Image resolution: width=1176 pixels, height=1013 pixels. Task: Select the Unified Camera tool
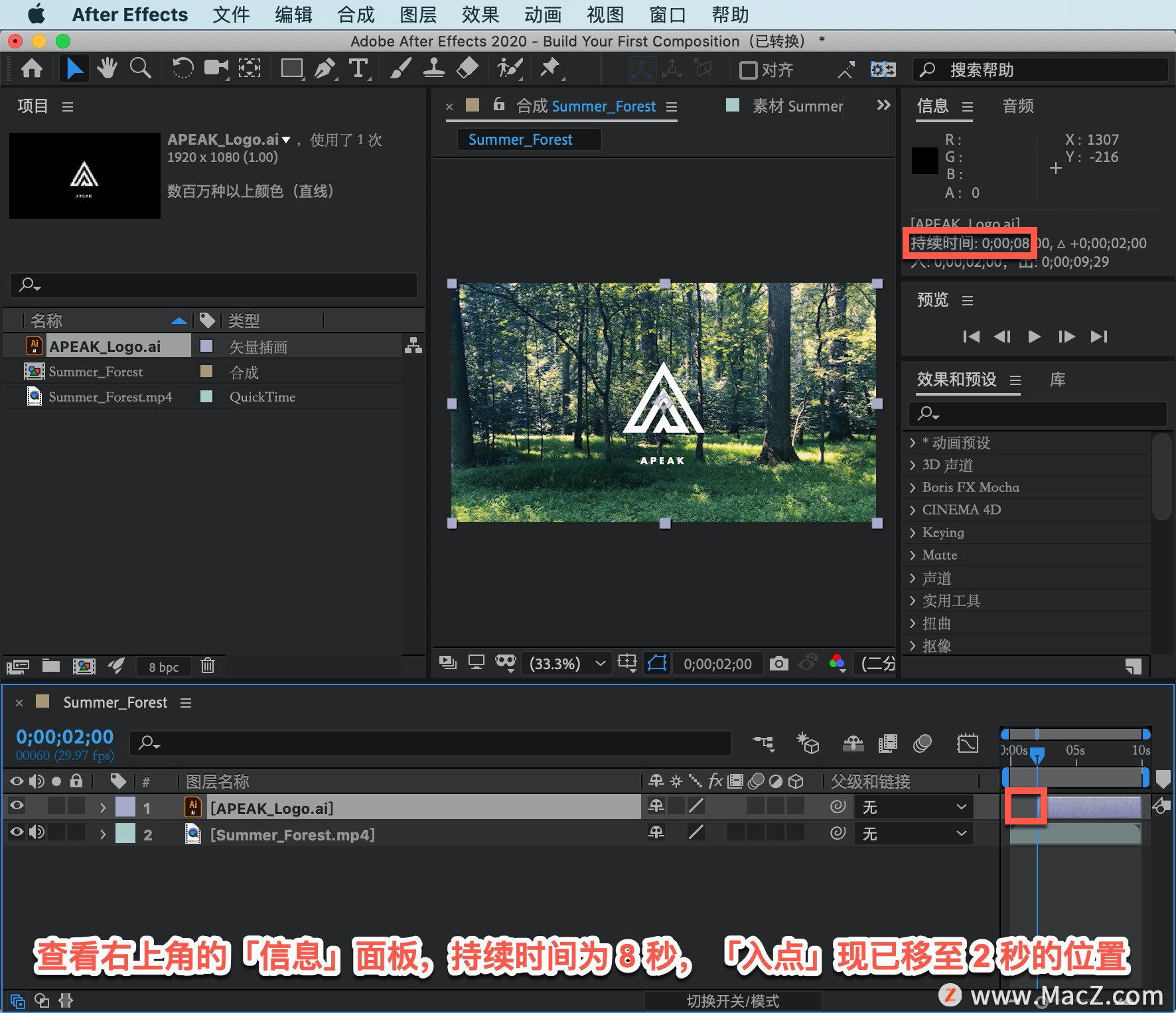(x=216, y=68)
